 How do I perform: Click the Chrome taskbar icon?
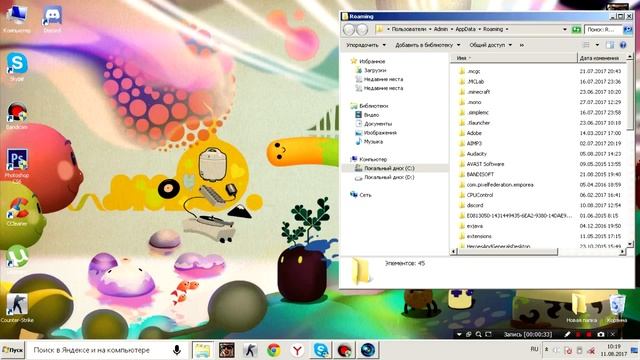274,350
